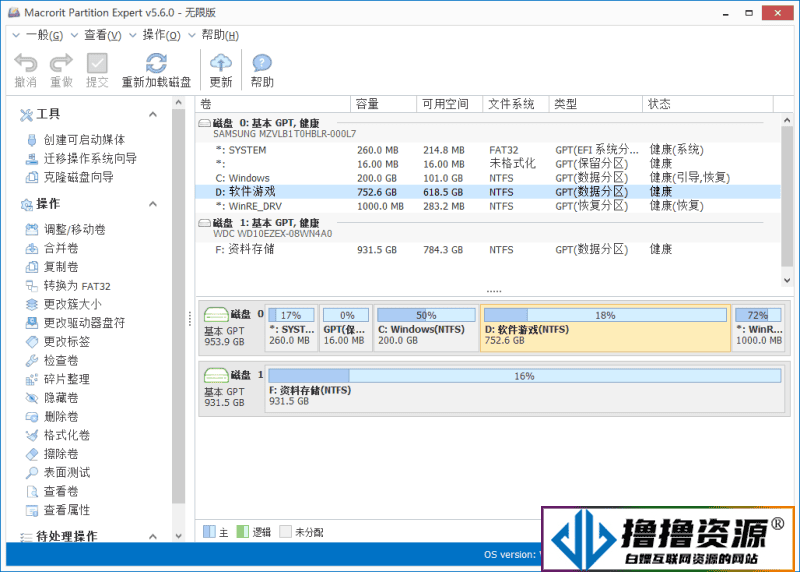Select the 16.00 MB unformatted partition row

pos(488,164)
